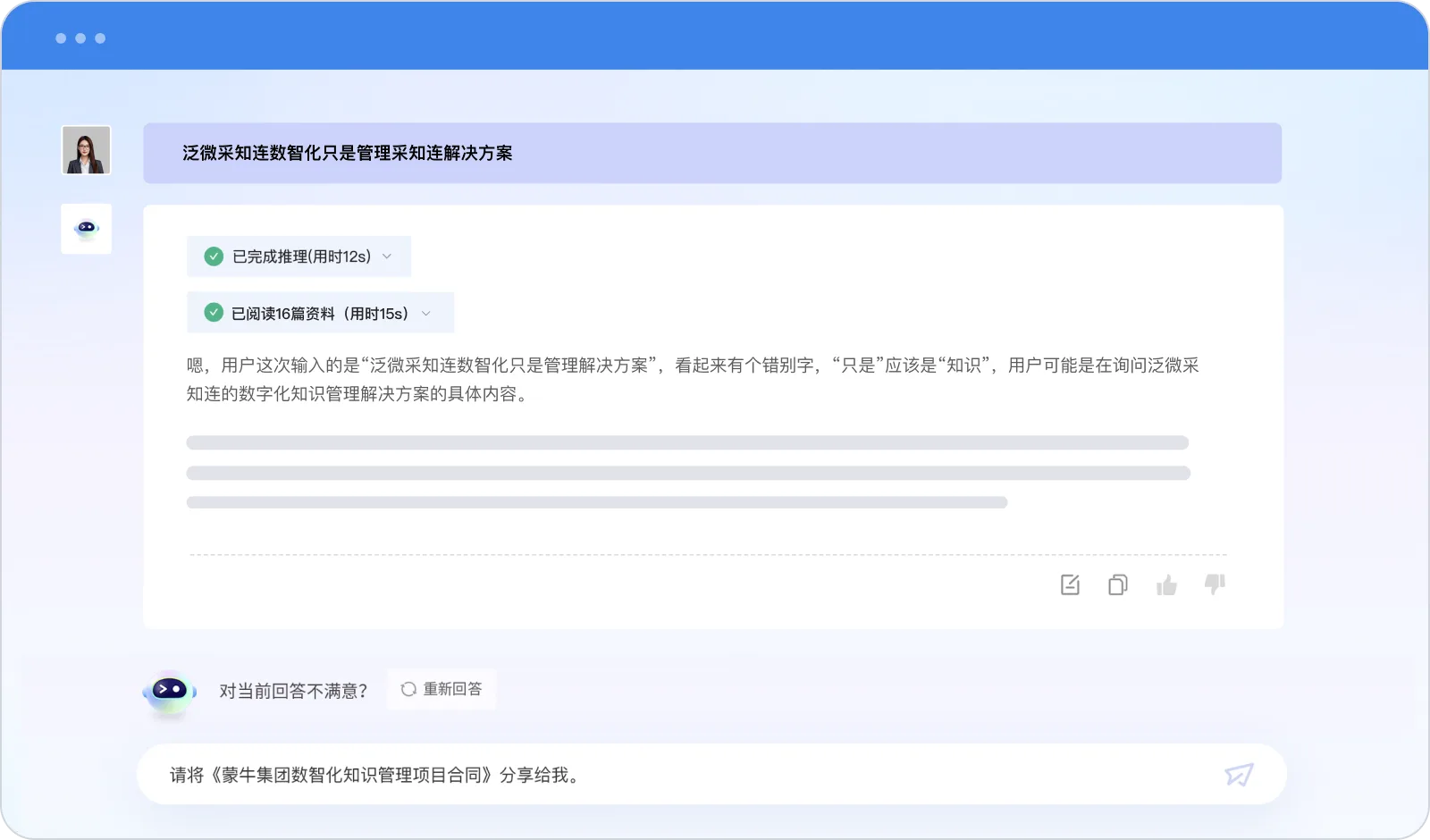Click the three dots in the blue title bar
This screenshot has width=1430, height=840.
[x=80, y=38]
